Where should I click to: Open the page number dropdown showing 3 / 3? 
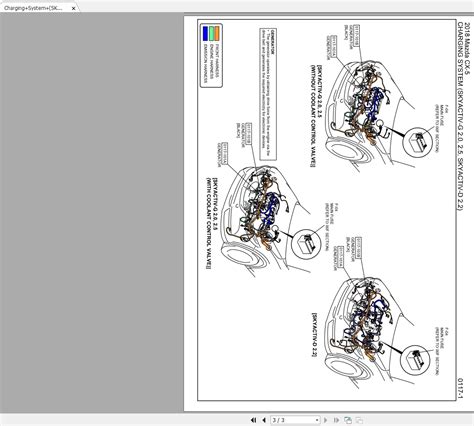295,420
